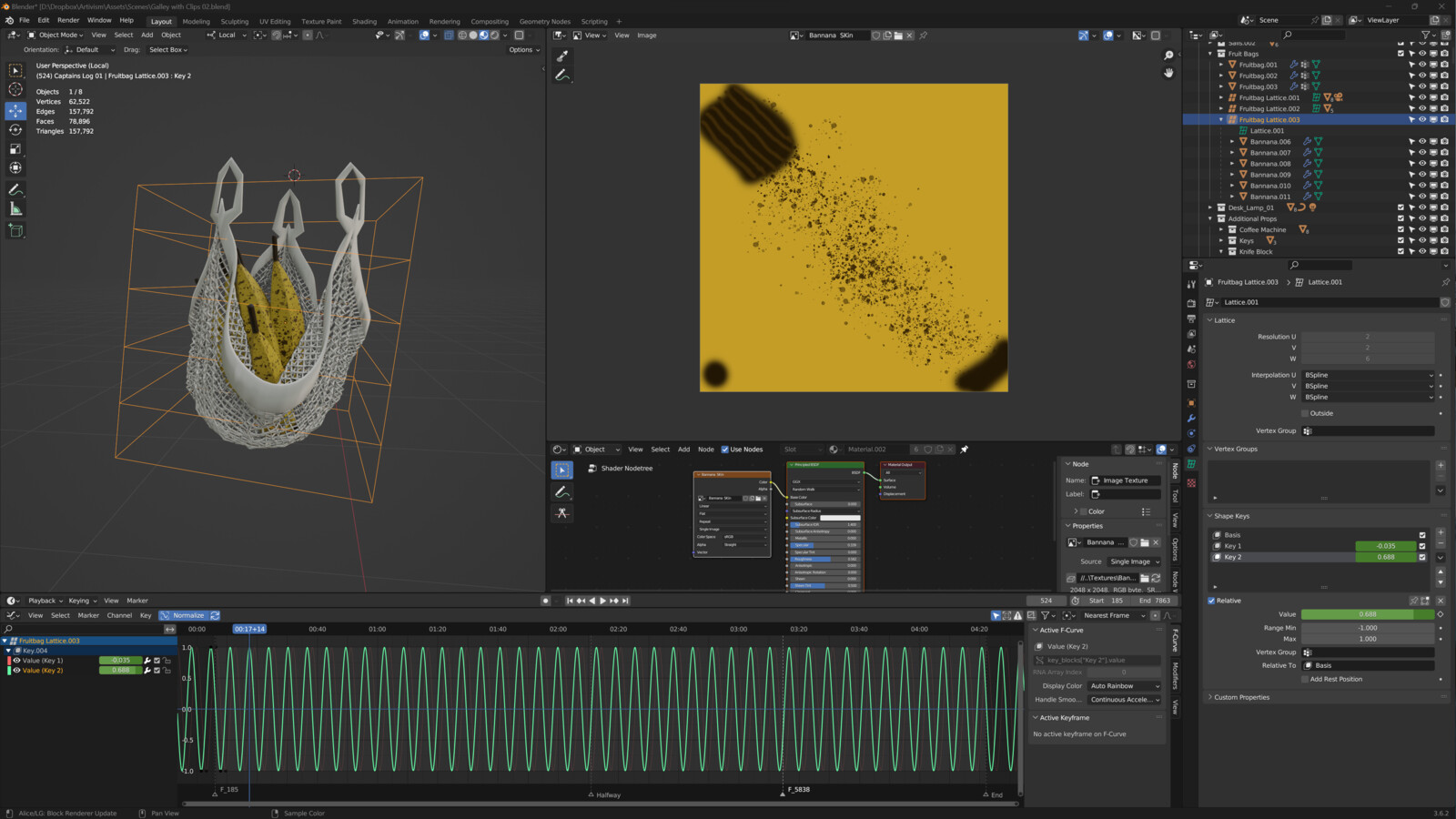
Task: Open the Source Single Image dropdown
Action: click(x=1134, y=561)
